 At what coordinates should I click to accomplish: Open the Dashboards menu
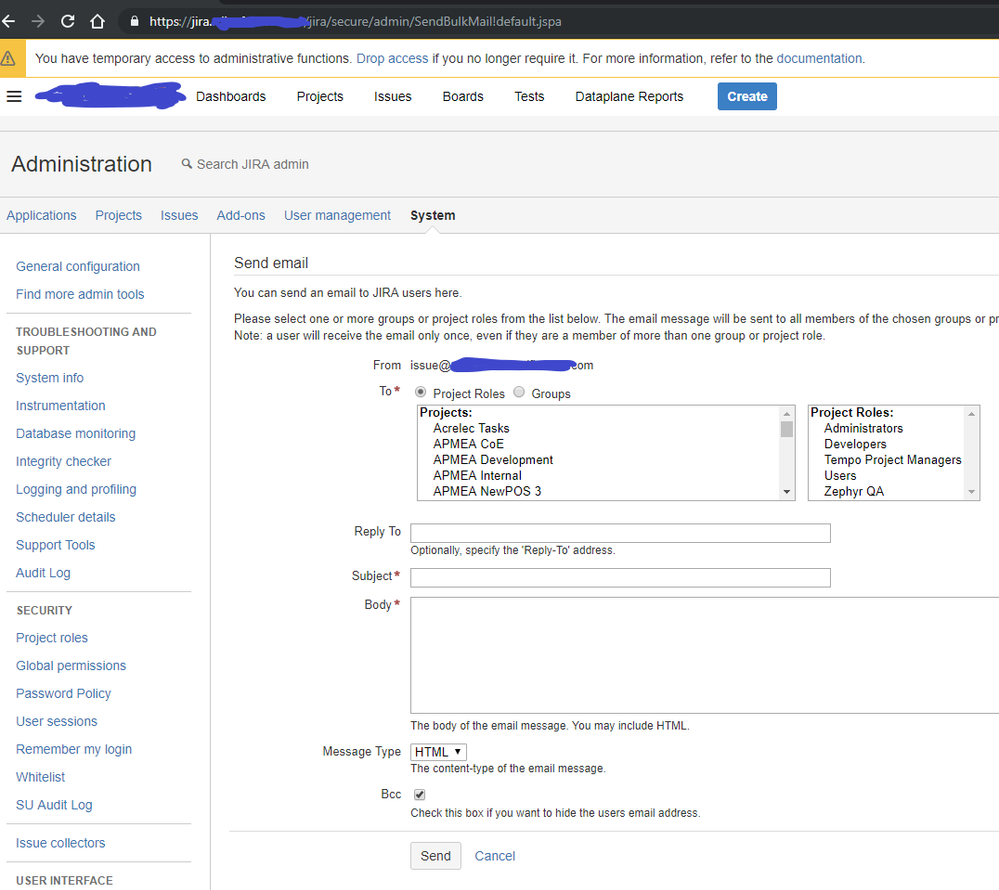click(231, 97)
